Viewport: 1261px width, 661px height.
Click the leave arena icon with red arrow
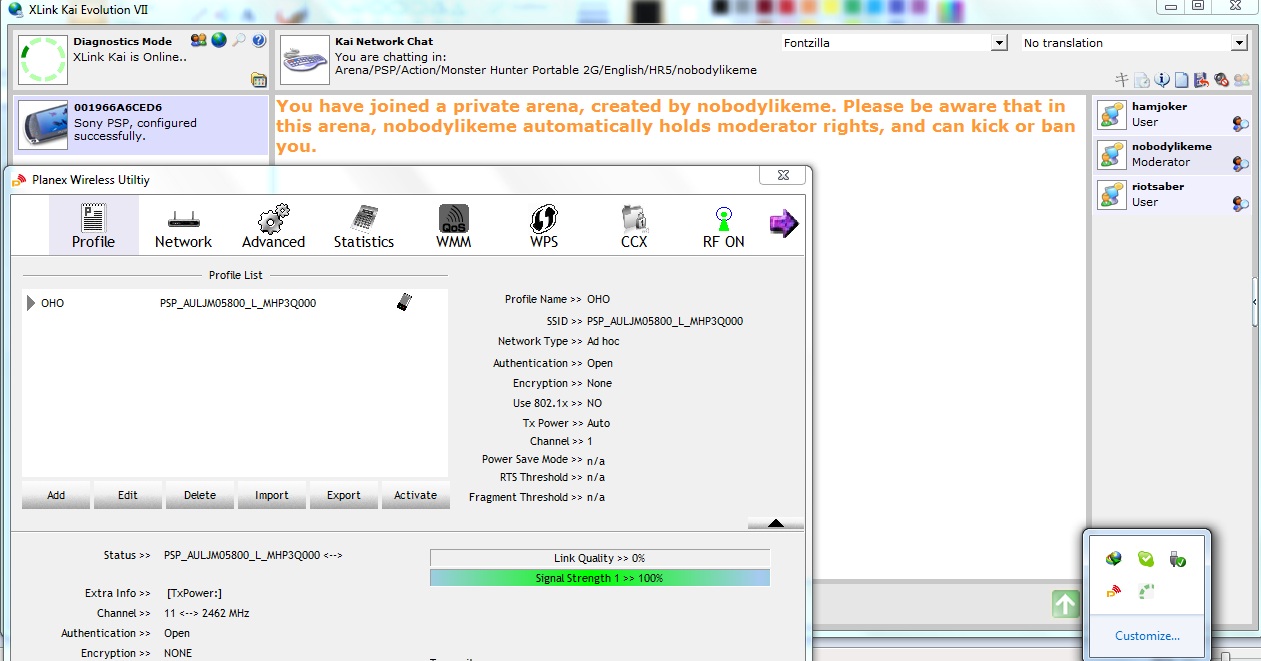(1201, 80)
